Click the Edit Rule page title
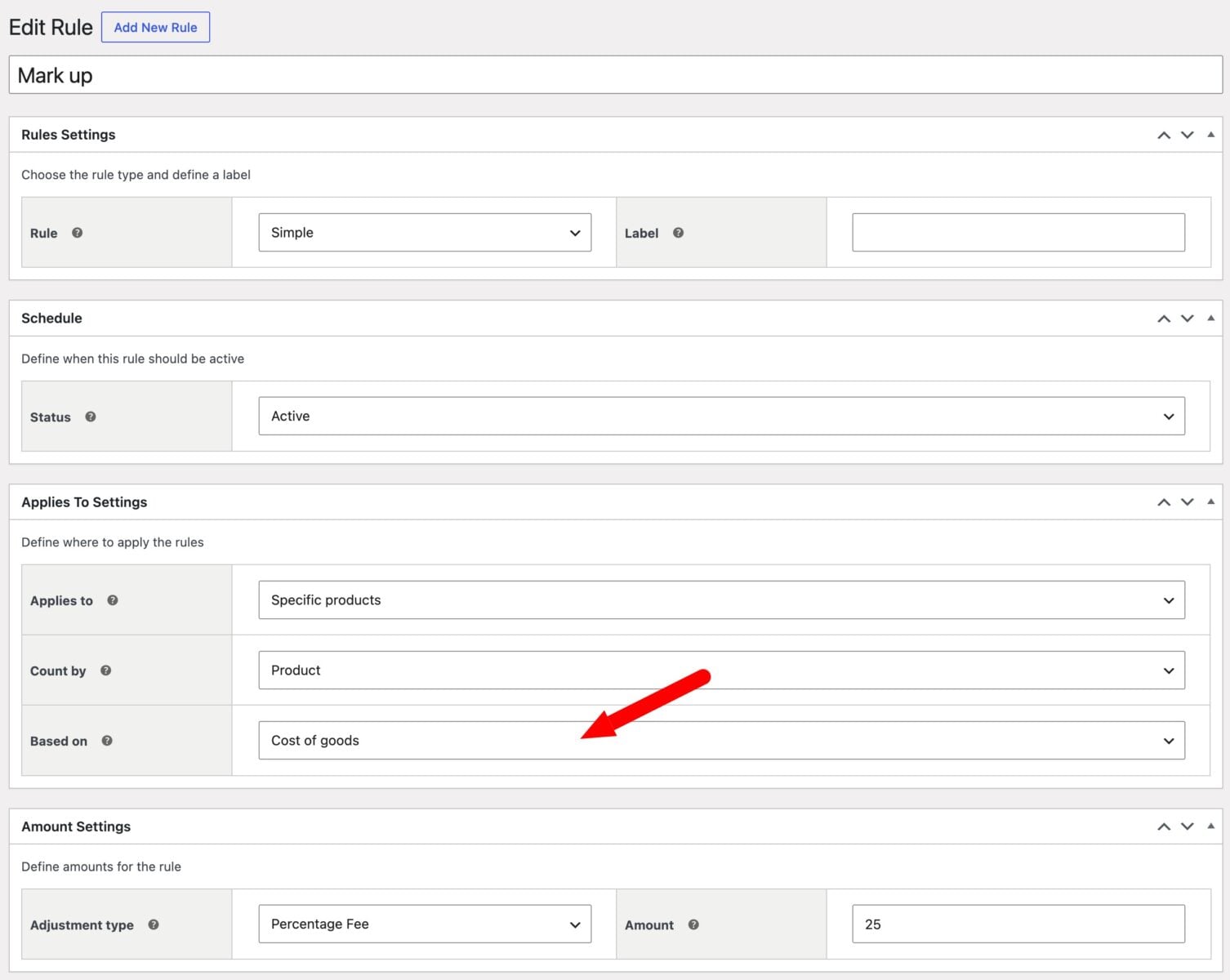Image resolution: width=1230 pixels, height=980 pixels. [51, 27]
